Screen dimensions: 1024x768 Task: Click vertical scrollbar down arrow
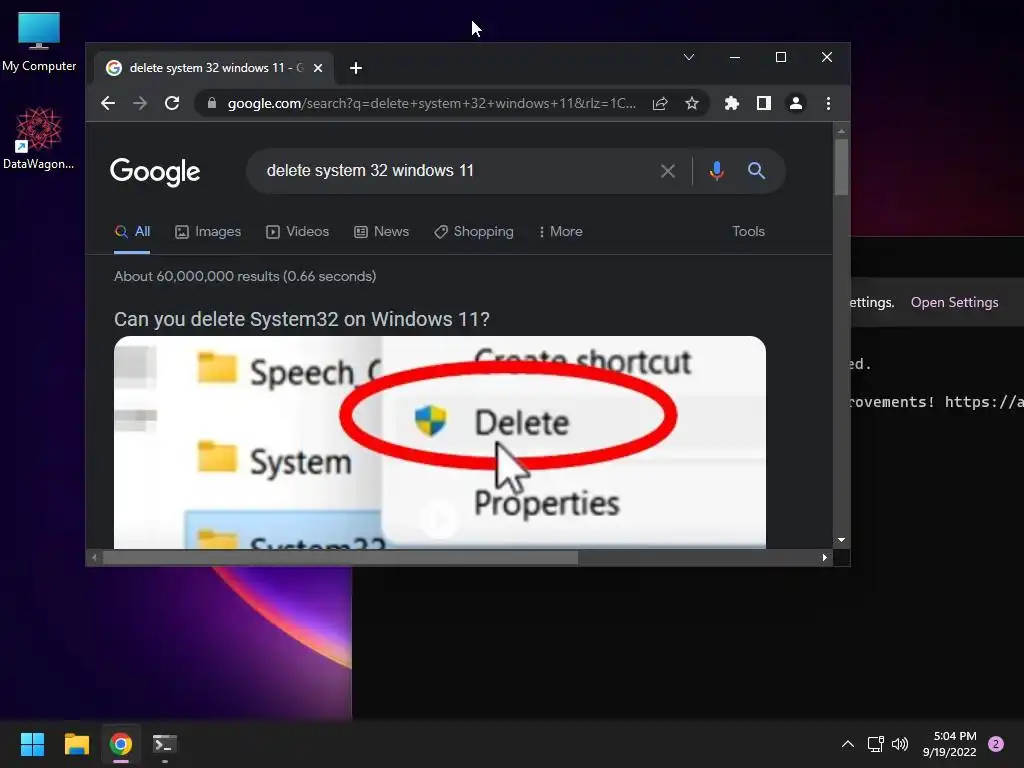(841, 540)
